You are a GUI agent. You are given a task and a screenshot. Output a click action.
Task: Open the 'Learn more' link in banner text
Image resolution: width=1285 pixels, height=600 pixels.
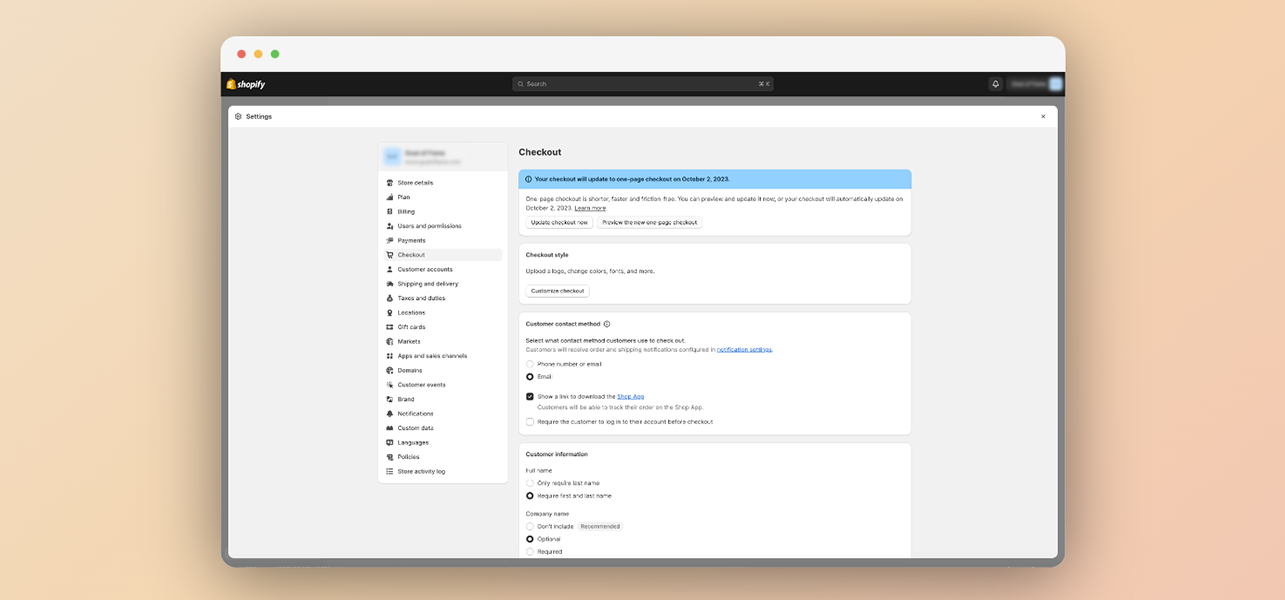coord(590,208)
